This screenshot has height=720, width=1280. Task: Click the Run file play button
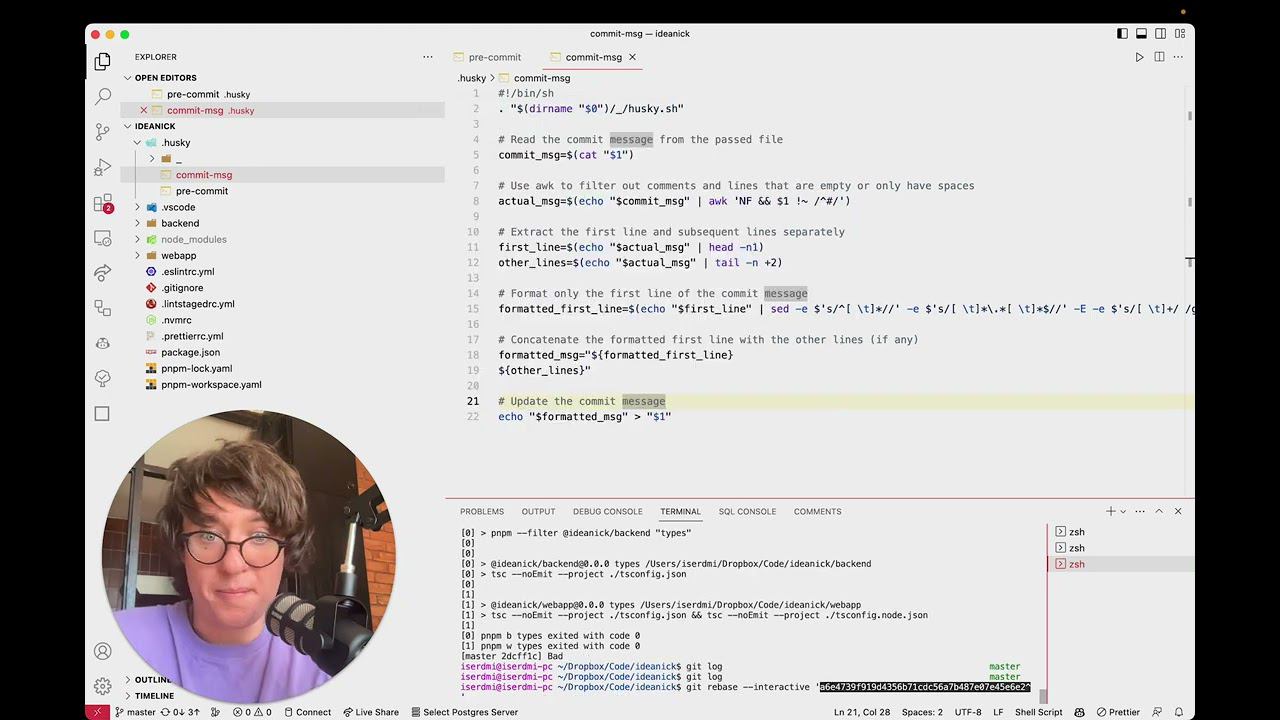coord(1139,57)
